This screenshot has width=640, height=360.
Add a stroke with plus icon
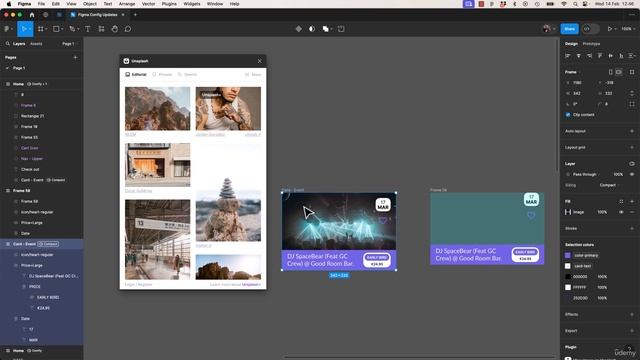click(x=632, y=228)
